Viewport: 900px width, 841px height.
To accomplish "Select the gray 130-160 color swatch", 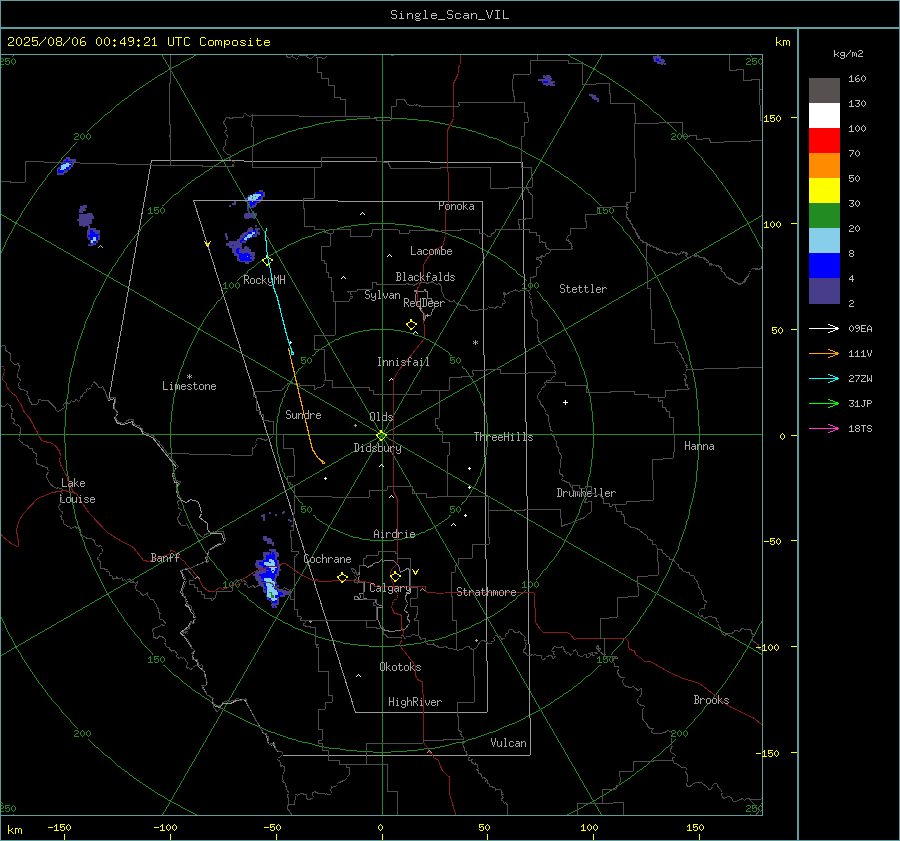I will pyautogui.click(x=824, y=91).
